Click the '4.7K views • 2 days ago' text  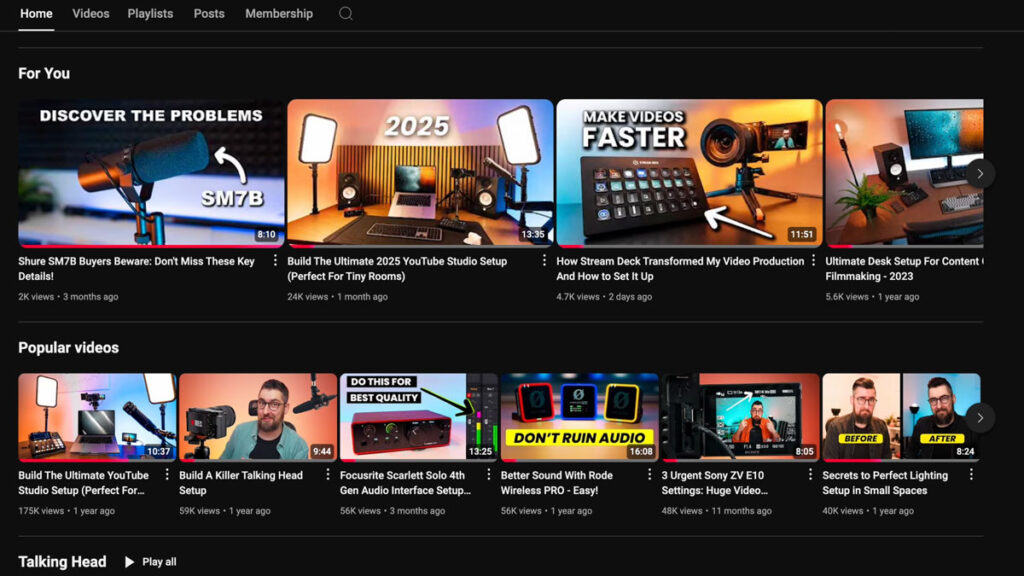click(604, 296)
